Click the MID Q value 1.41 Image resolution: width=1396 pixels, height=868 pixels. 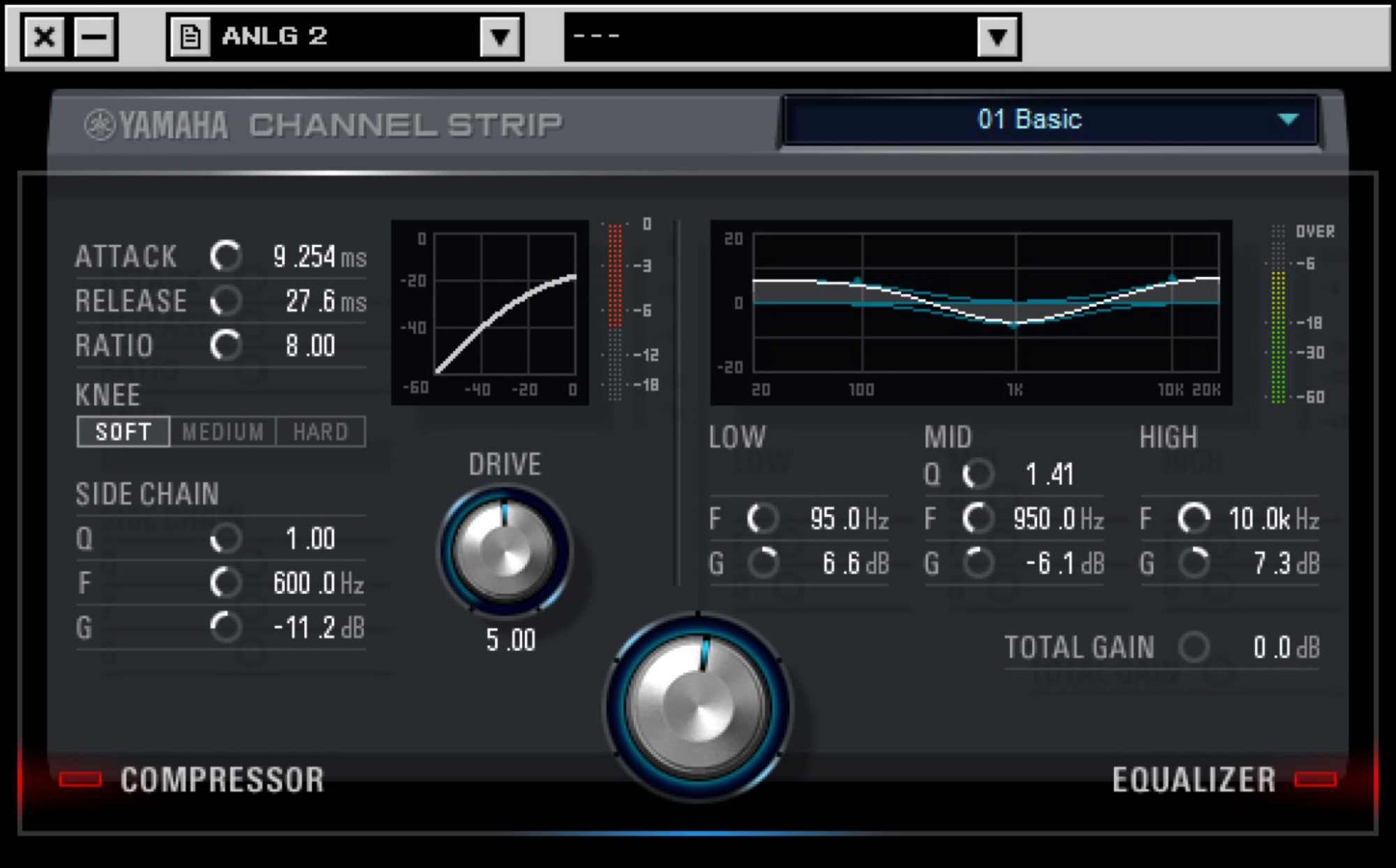(x=1050, y=475)
